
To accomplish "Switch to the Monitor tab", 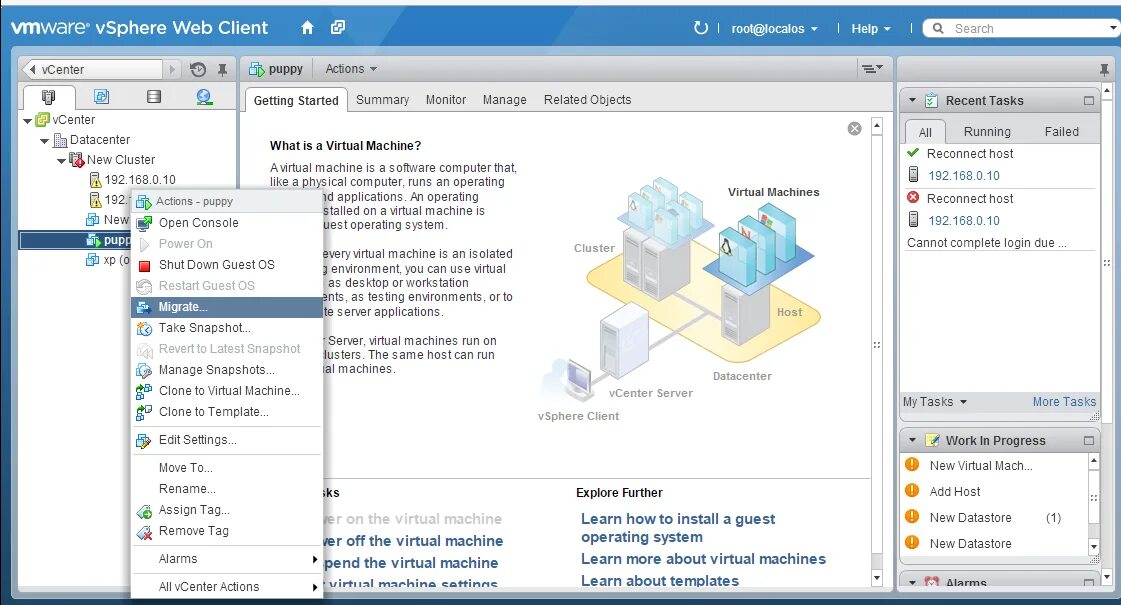I will [446, 100].
